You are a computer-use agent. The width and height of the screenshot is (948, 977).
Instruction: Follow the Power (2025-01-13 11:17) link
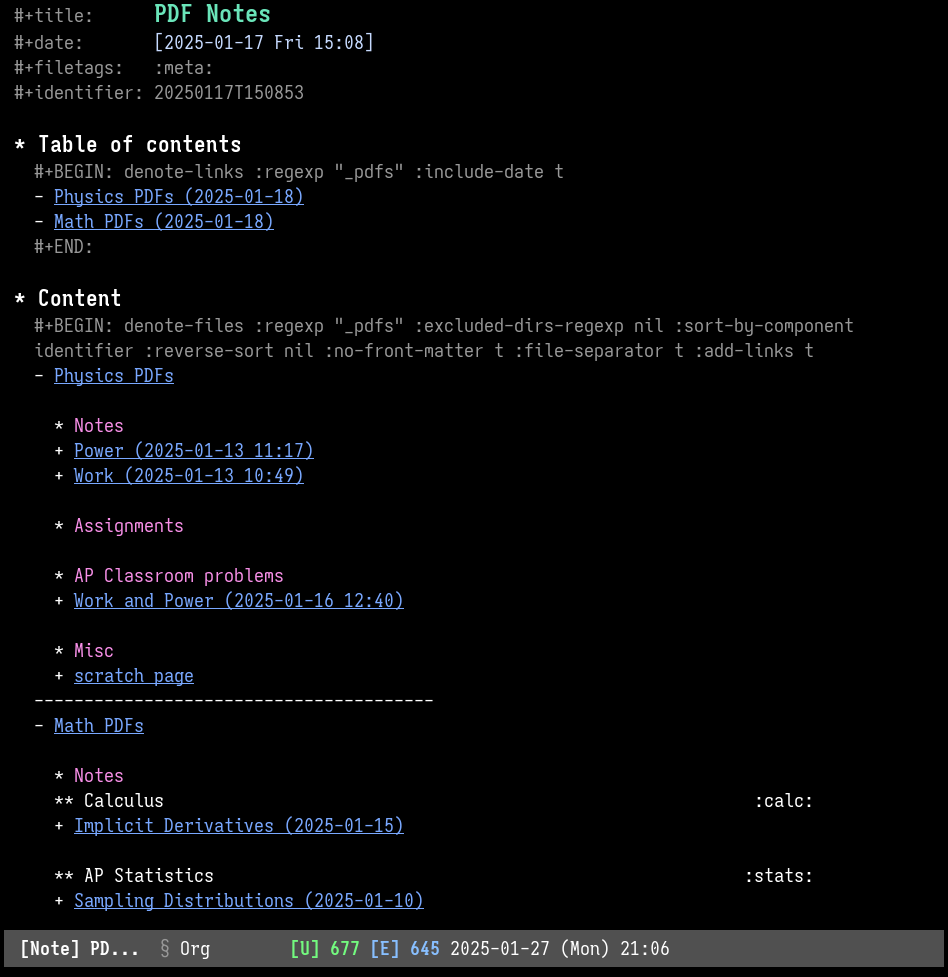click(194, 450)
